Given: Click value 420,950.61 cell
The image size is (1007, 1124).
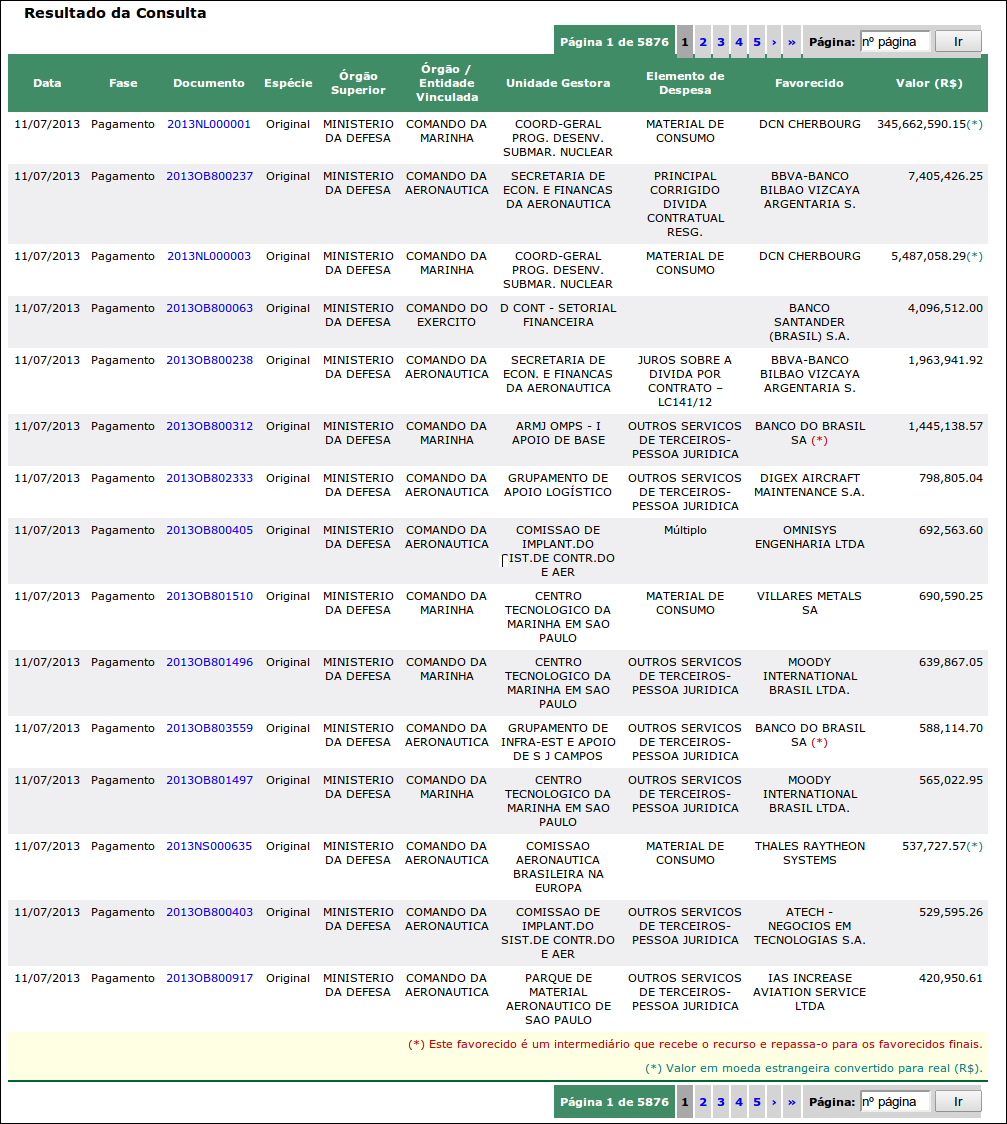Looking at the screenshot, I should coord(951,978).
